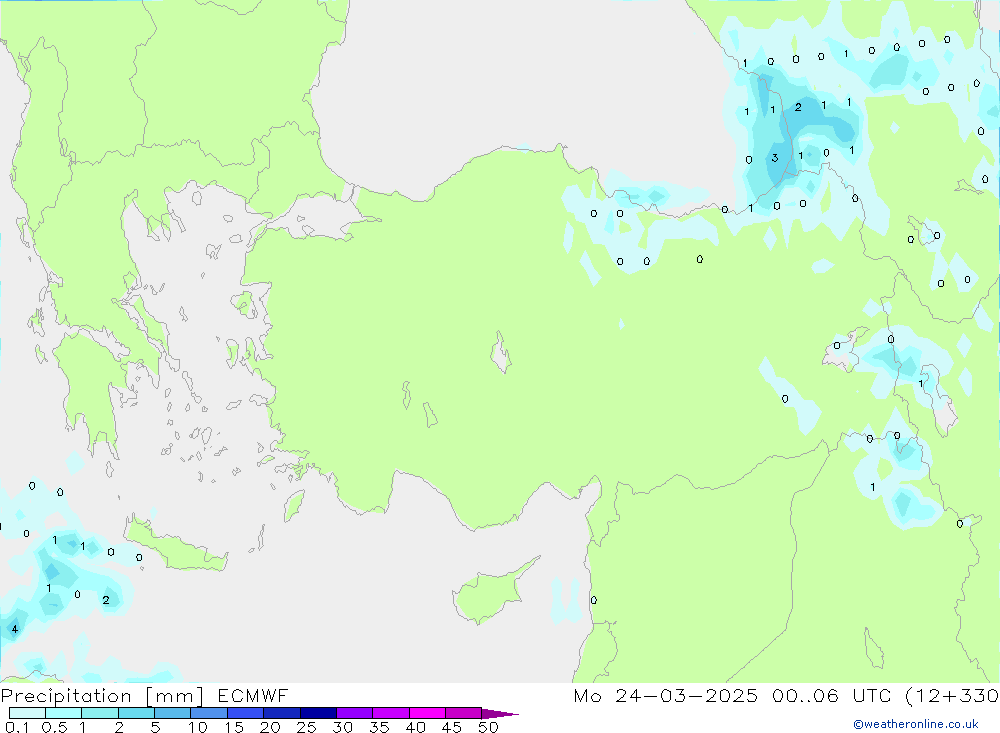This screenshot has height=733, width=1000.
Task: Click the island of Cyprus on the map
Action: (488, 595)
